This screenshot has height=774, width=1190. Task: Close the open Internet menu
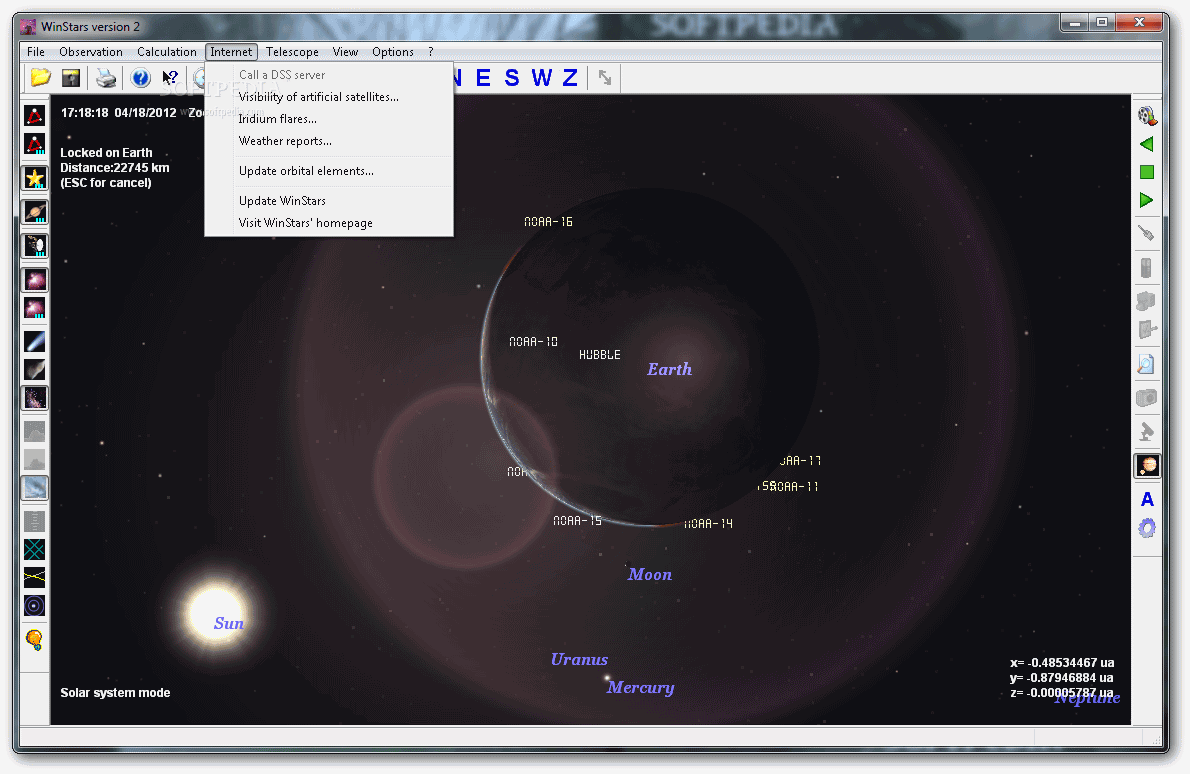click(x=231, y=52)
